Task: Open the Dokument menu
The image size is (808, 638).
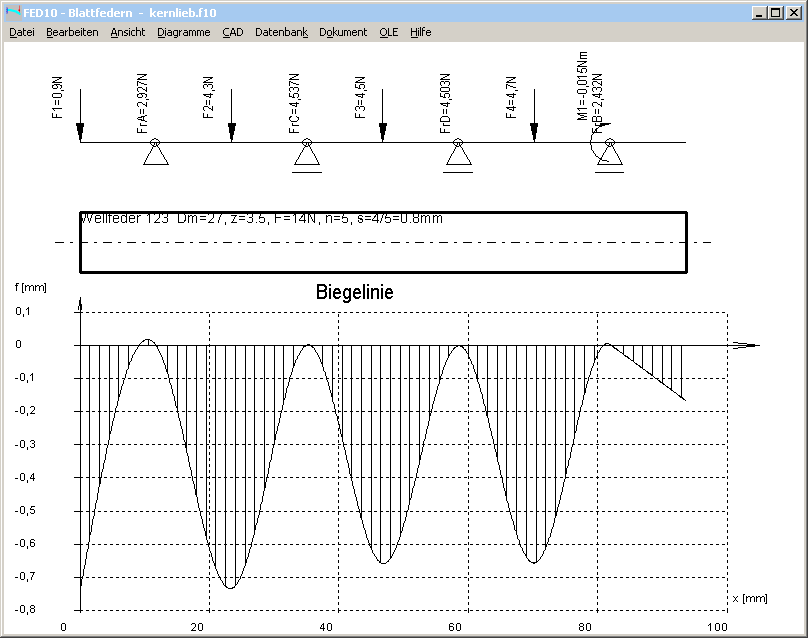Action: click(343, 32)
